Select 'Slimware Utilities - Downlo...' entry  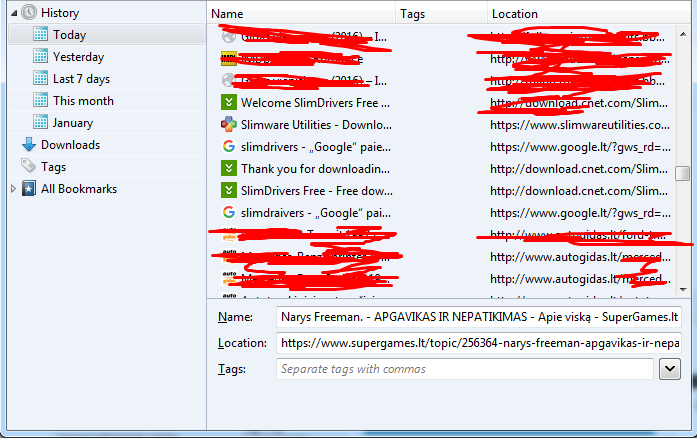tap(316, 125)
